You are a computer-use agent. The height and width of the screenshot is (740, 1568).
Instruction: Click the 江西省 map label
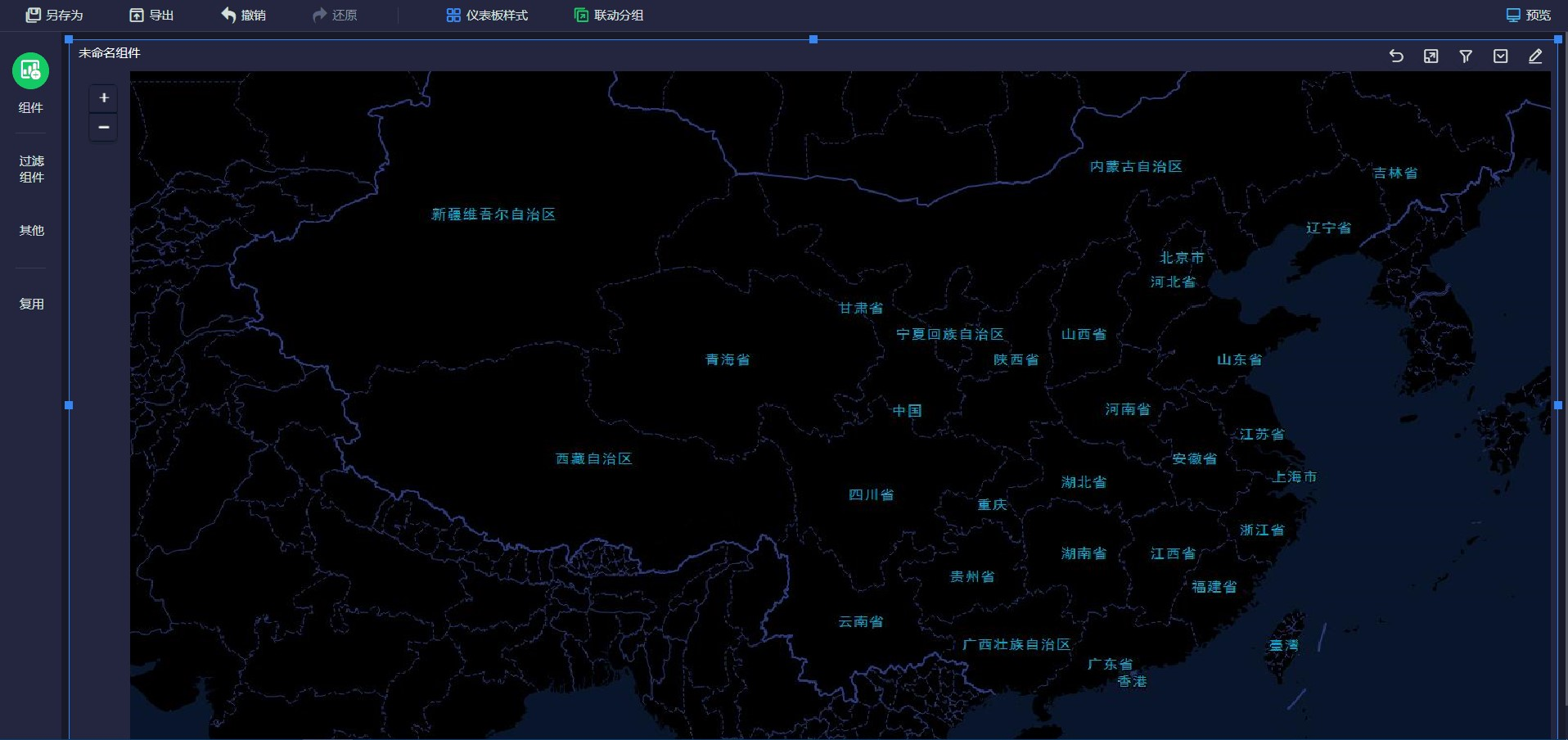[x=1173, y=554]
